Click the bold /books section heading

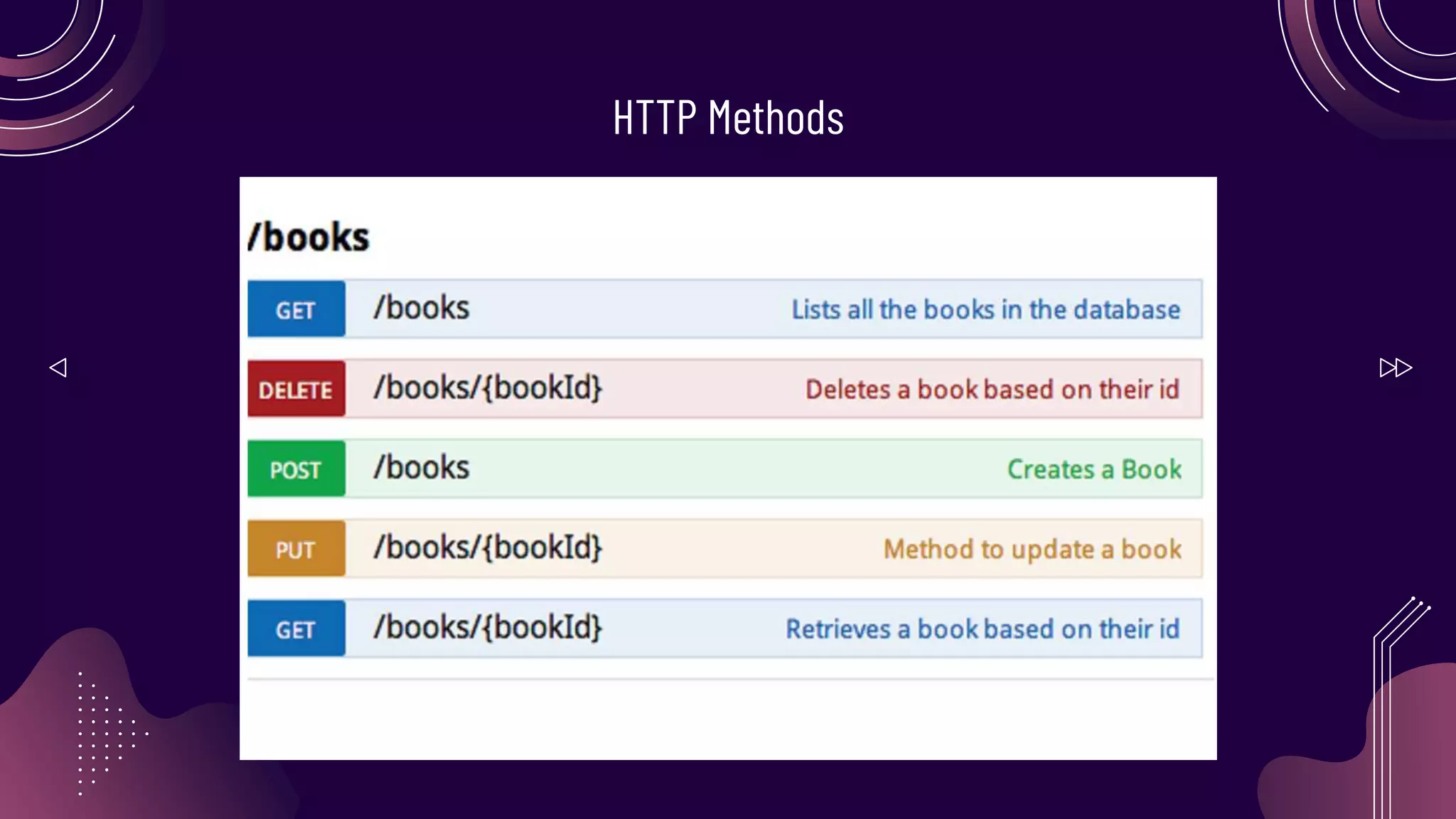[309, 237]
